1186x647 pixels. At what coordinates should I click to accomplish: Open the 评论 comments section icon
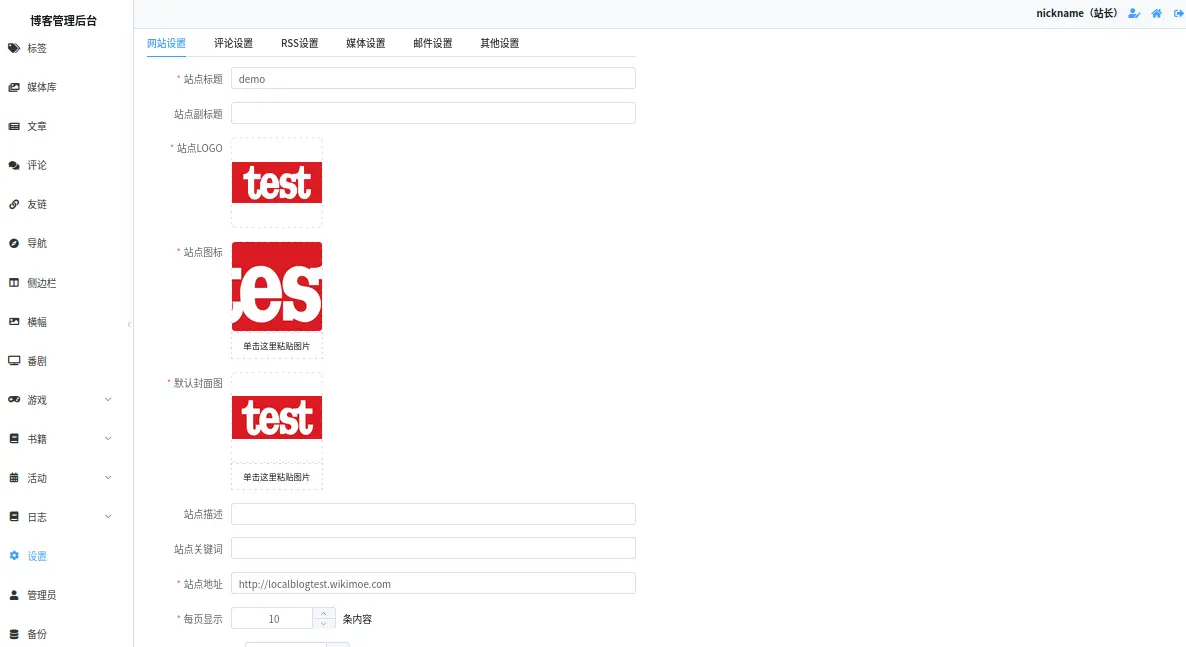pyautogui.click(x=12, y=165)
